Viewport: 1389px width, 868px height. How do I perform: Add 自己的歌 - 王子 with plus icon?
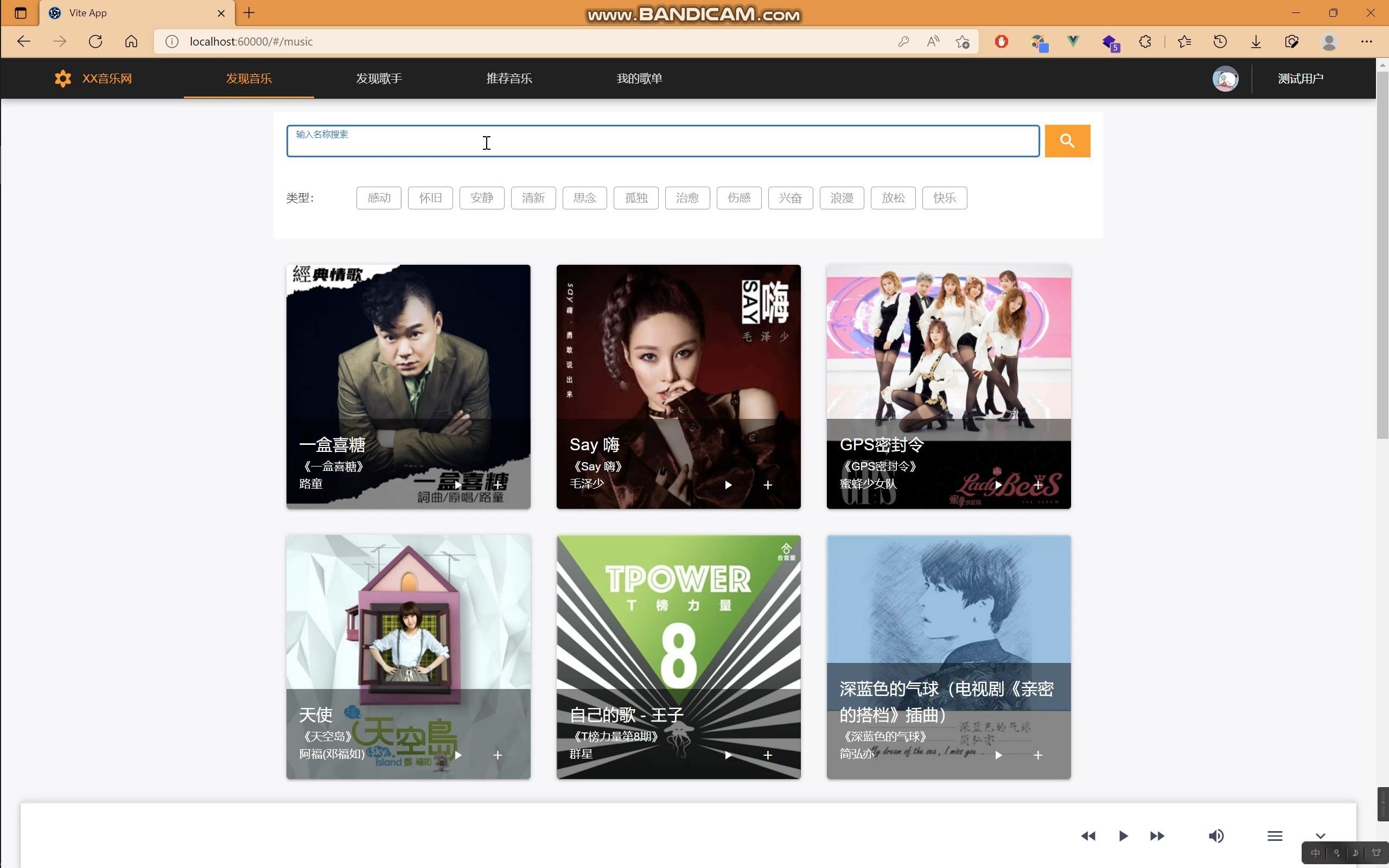pyautogui.click(x=768, y=755)
